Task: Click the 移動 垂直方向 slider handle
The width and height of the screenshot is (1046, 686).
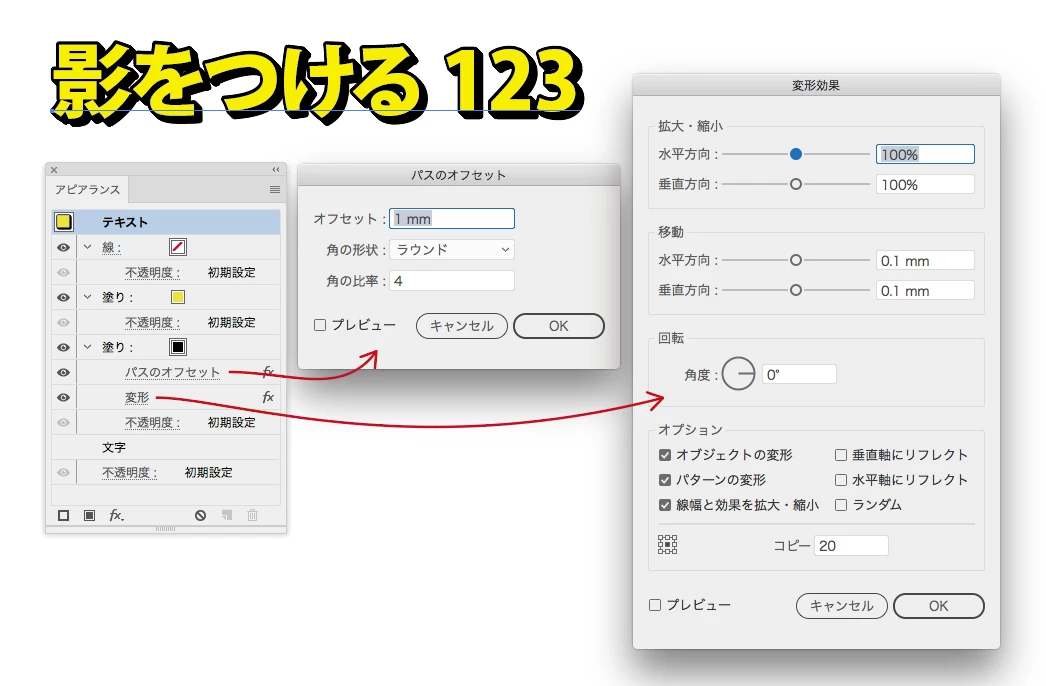Action: [796, 290]
